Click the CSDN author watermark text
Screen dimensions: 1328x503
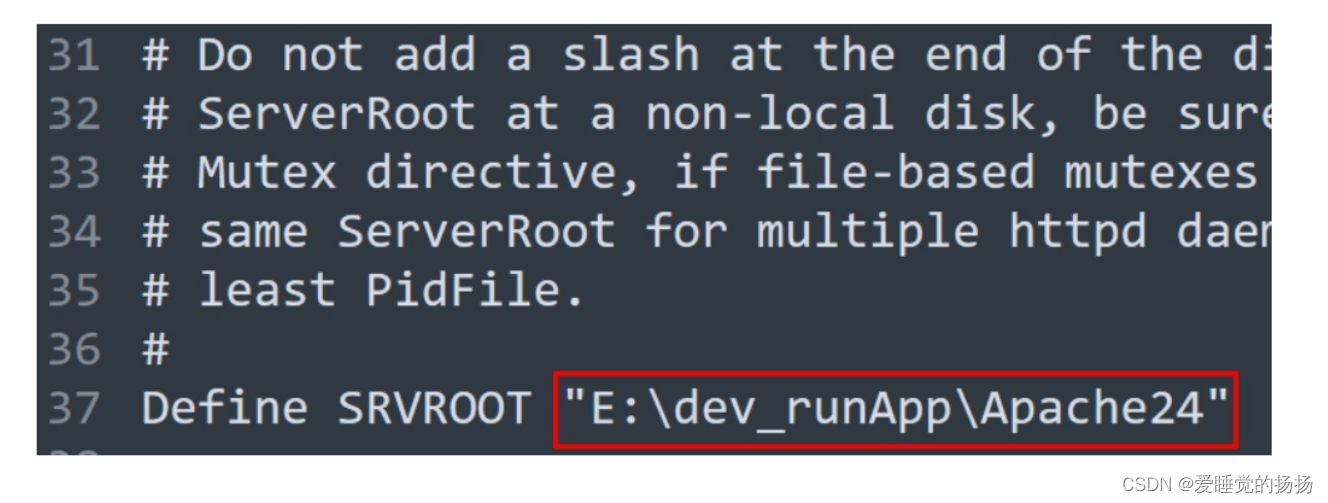click(x=1217, y=485)
